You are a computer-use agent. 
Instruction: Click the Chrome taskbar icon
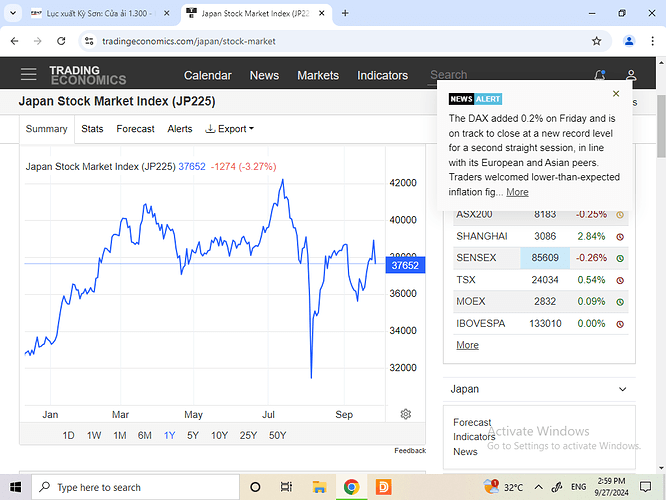tap(351, 487)
